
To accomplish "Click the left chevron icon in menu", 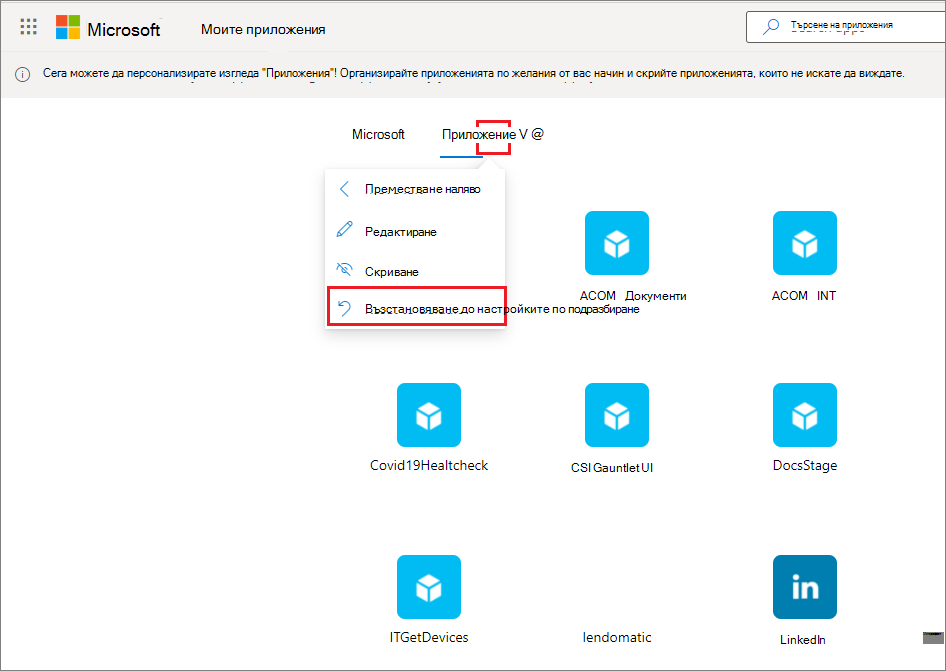I will pyautogui.click(x=344, y=189).
